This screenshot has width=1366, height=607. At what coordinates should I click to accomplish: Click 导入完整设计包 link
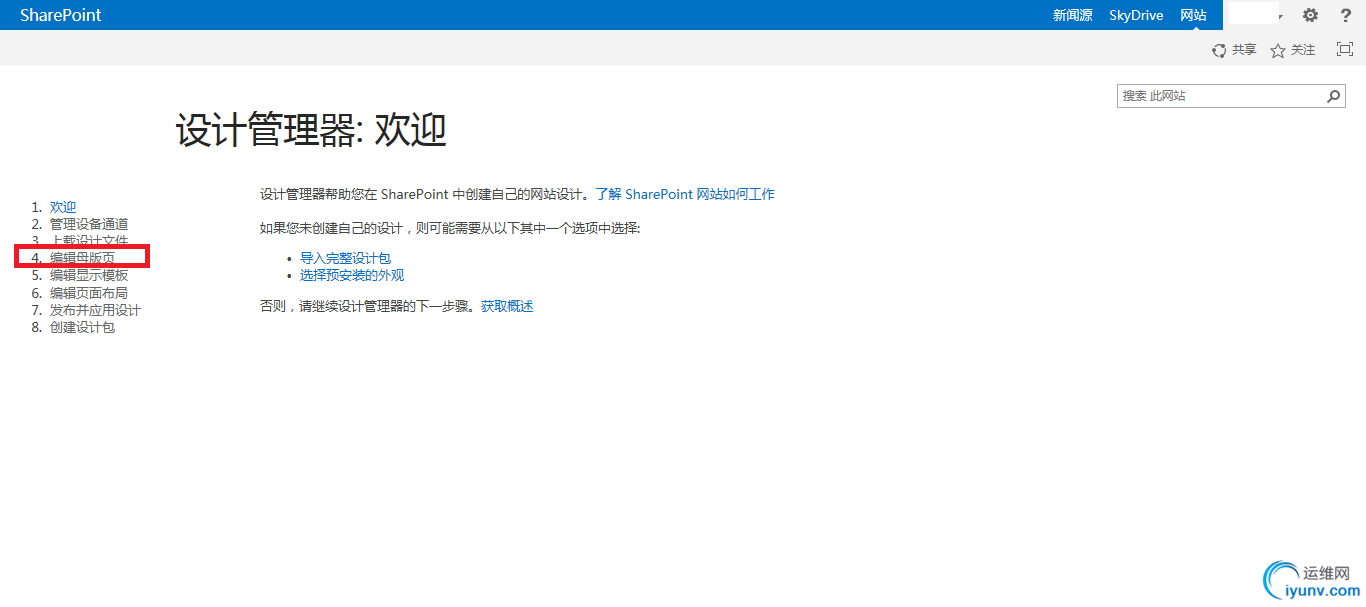point(345,258)
